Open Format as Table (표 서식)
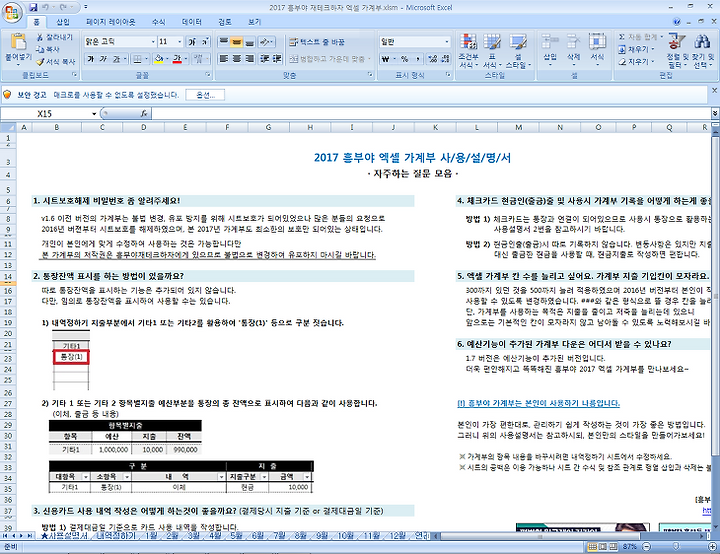The height and width of the screenshot is (554, 720). 492,51
